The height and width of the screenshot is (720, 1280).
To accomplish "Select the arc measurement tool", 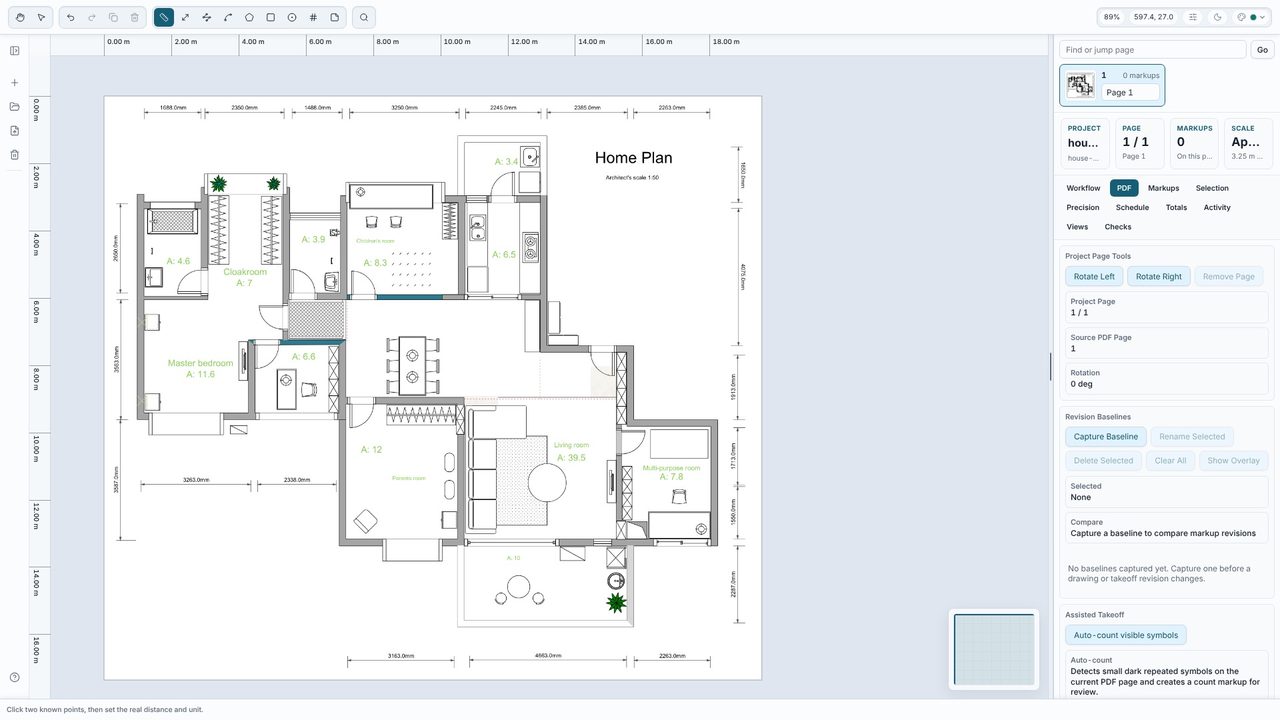I will coord(228,17).
